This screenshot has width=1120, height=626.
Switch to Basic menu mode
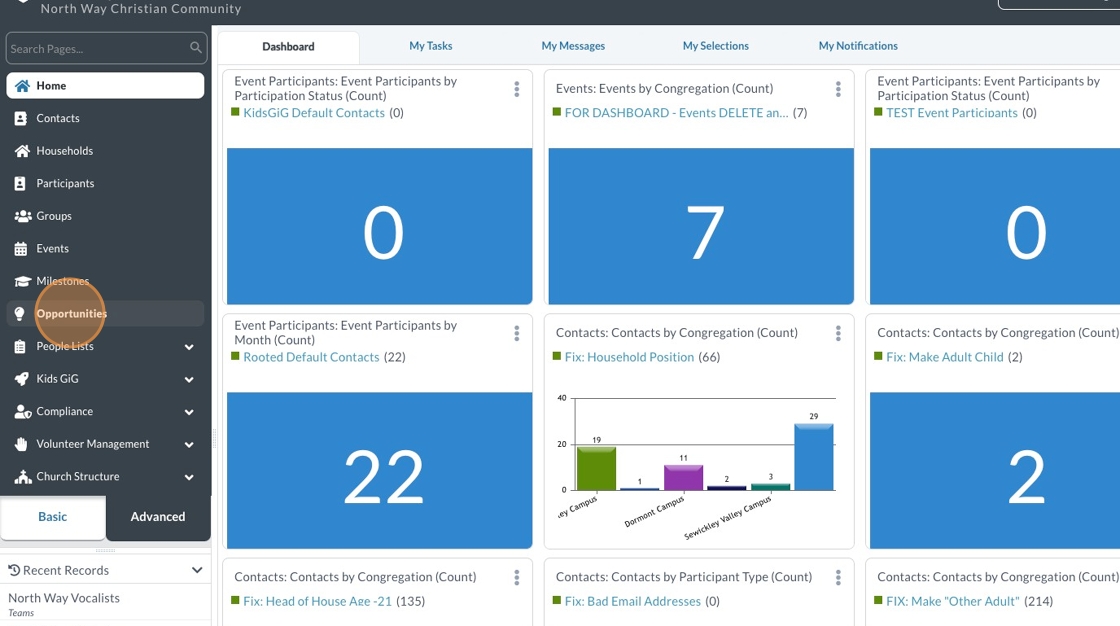(x=53, y=517)
